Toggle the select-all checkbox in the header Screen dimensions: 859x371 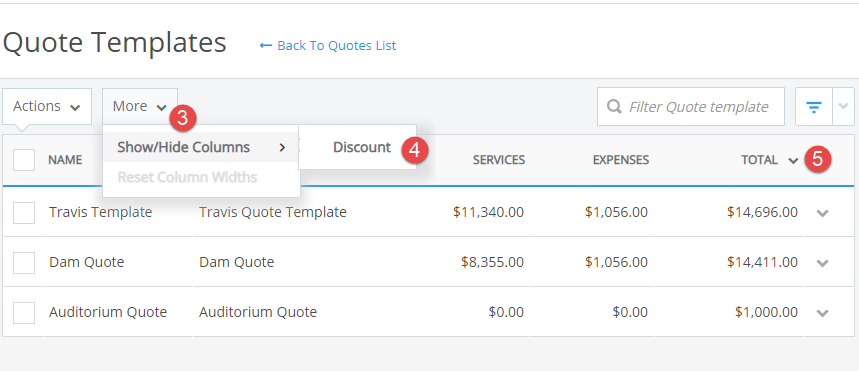tap(24, 160)
